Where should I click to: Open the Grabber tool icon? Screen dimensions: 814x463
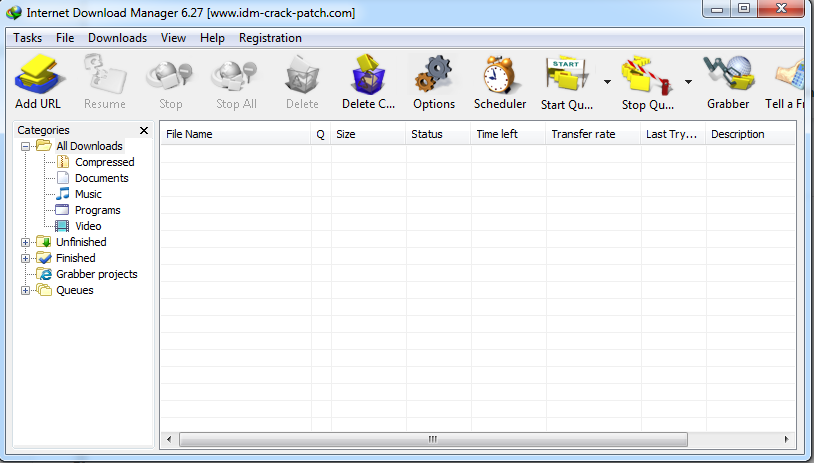coord(728,74)
